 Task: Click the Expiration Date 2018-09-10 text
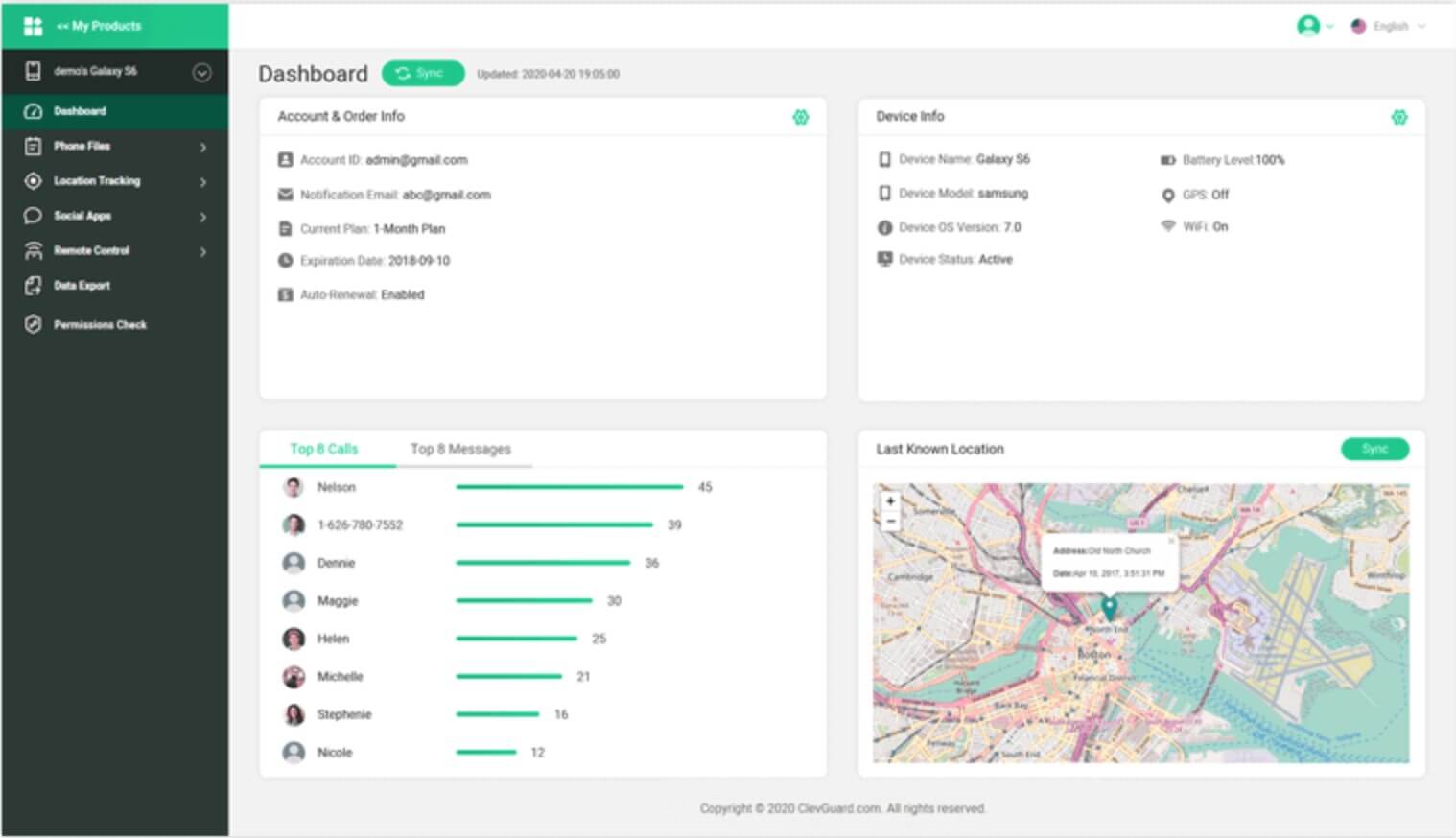click(375, 261)
